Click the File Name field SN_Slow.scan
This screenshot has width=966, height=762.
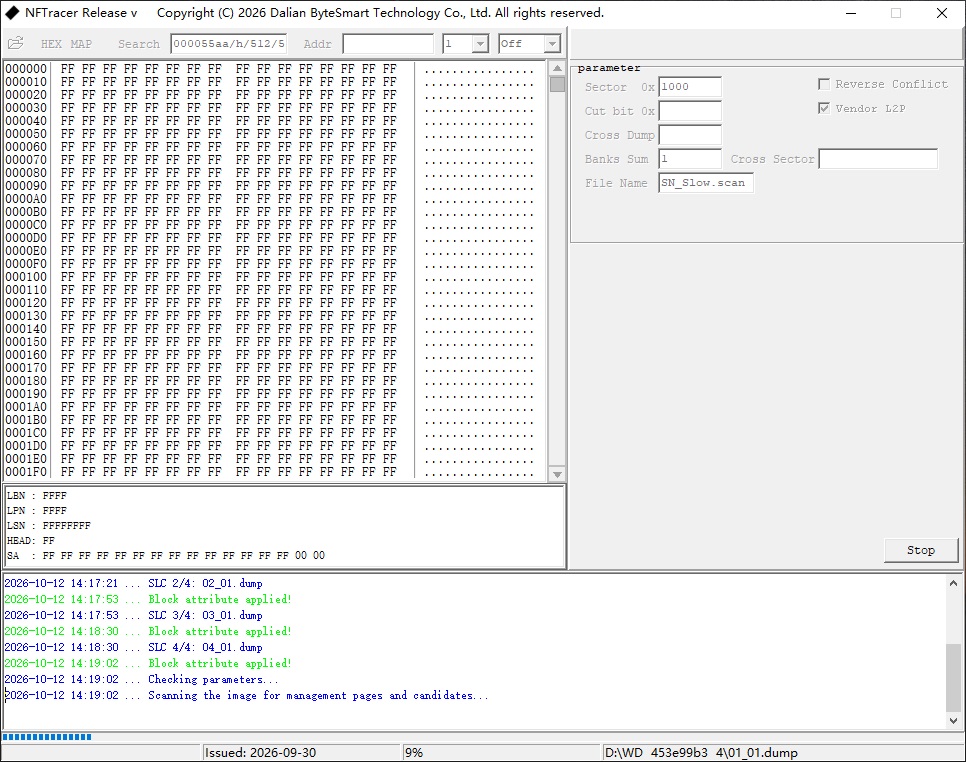(x=705, y=183)
